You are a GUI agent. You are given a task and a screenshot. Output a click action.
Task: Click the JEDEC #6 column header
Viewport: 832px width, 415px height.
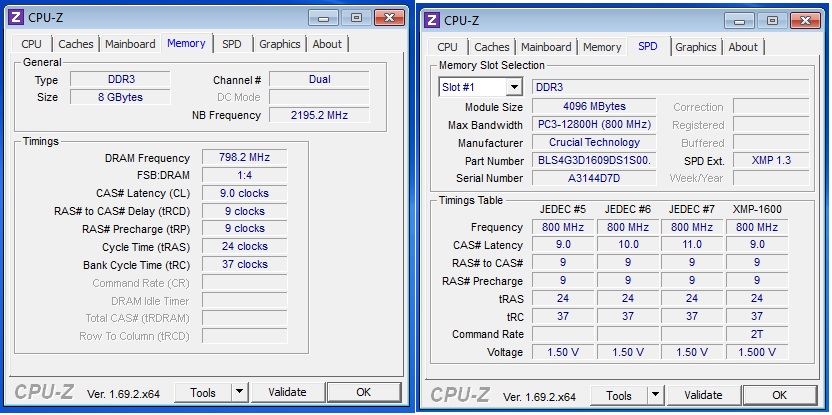coord(628,210)
